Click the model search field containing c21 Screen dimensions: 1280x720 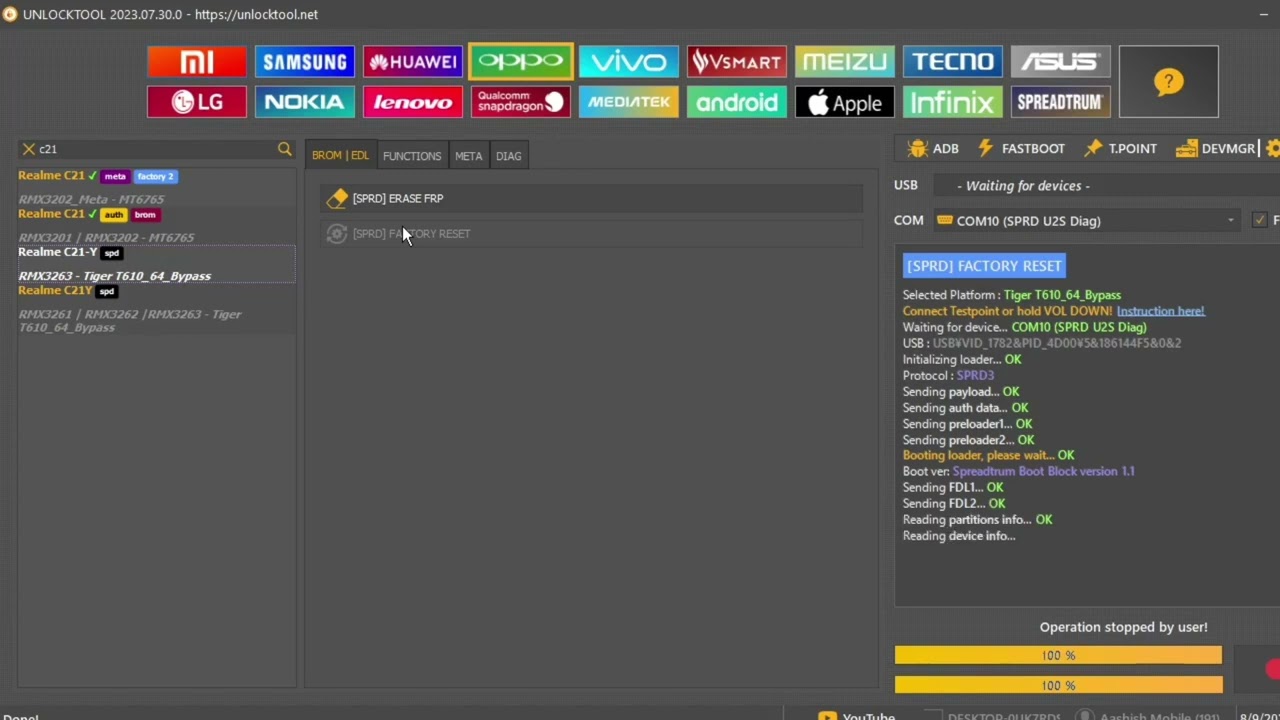157,149
